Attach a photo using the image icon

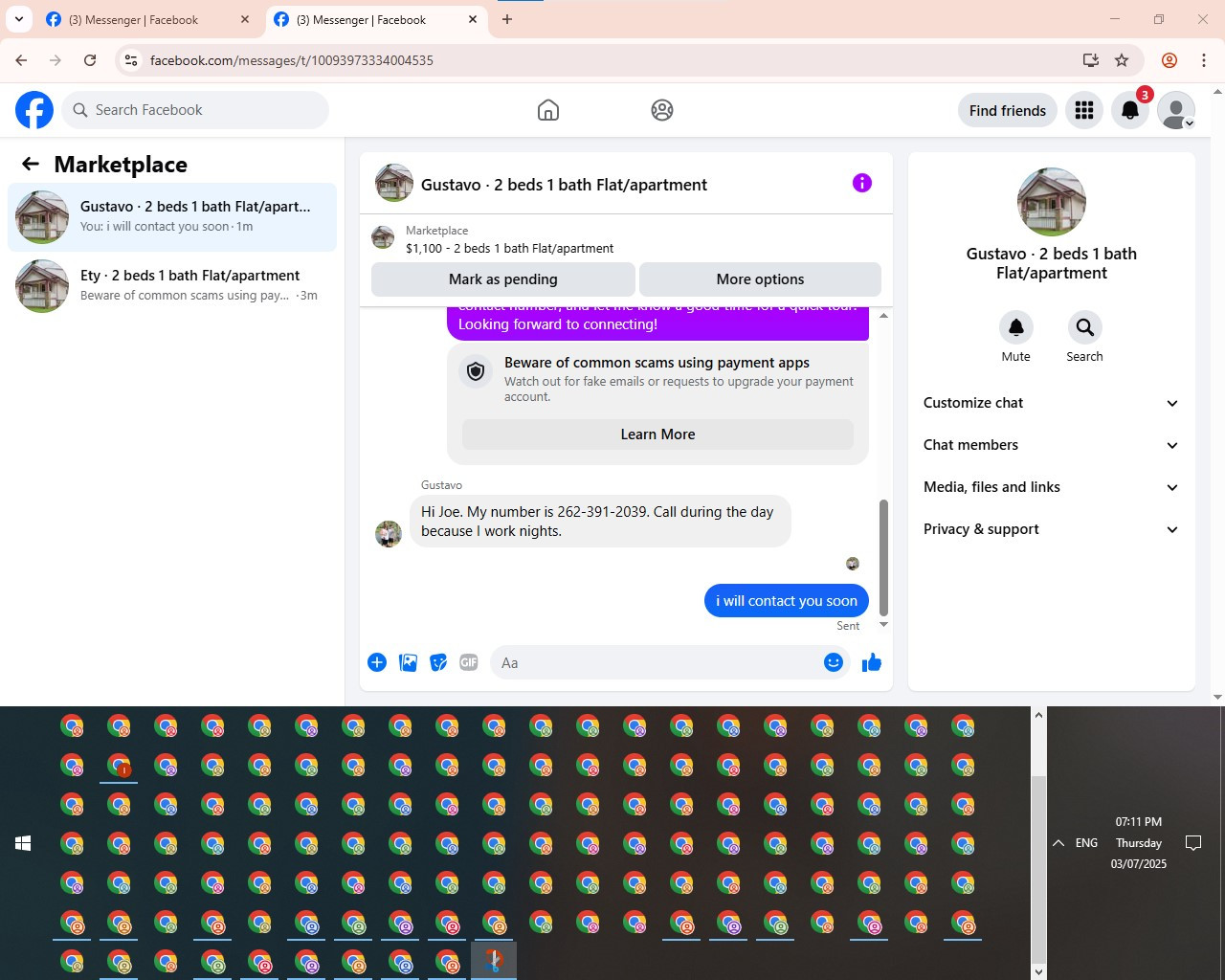tap(408, 662)
